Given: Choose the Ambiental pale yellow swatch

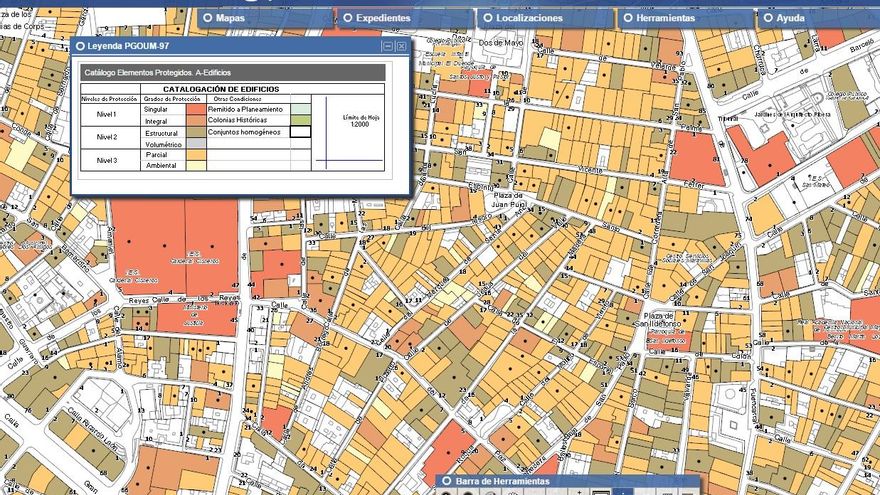Looking at the screenshot, I should 196,165.
